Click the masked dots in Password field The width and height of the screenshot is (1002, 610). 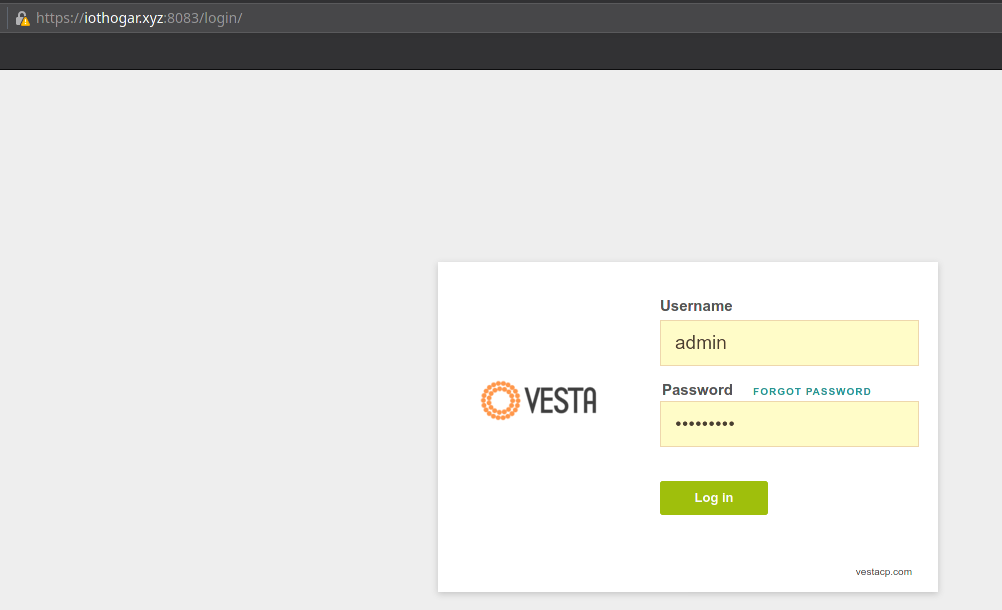pyautogui.click(x=705, y=424)
